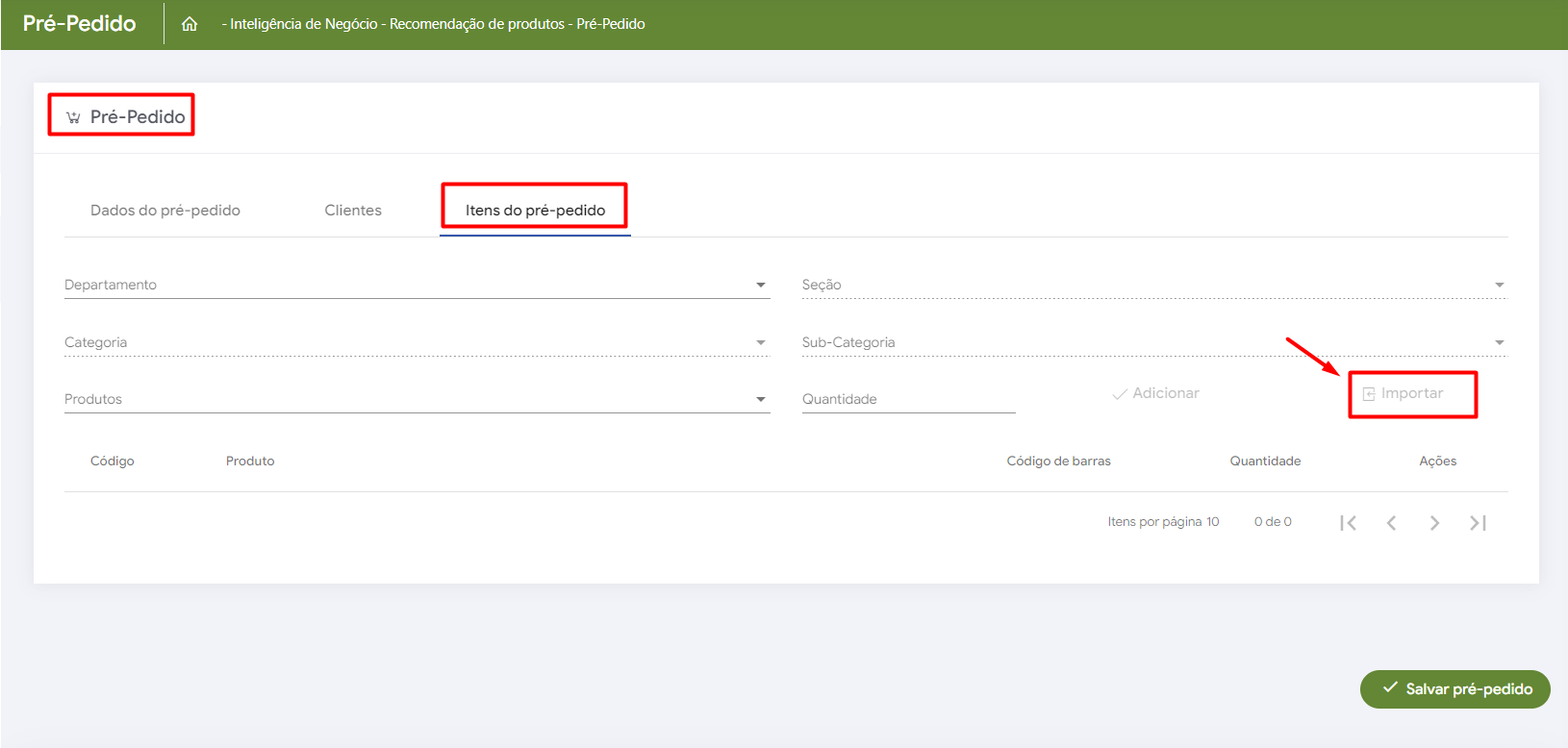Click the Código de barras column header
Image resolution: width=1568 pixels, height=748 pixels.
pos(1058,461)
